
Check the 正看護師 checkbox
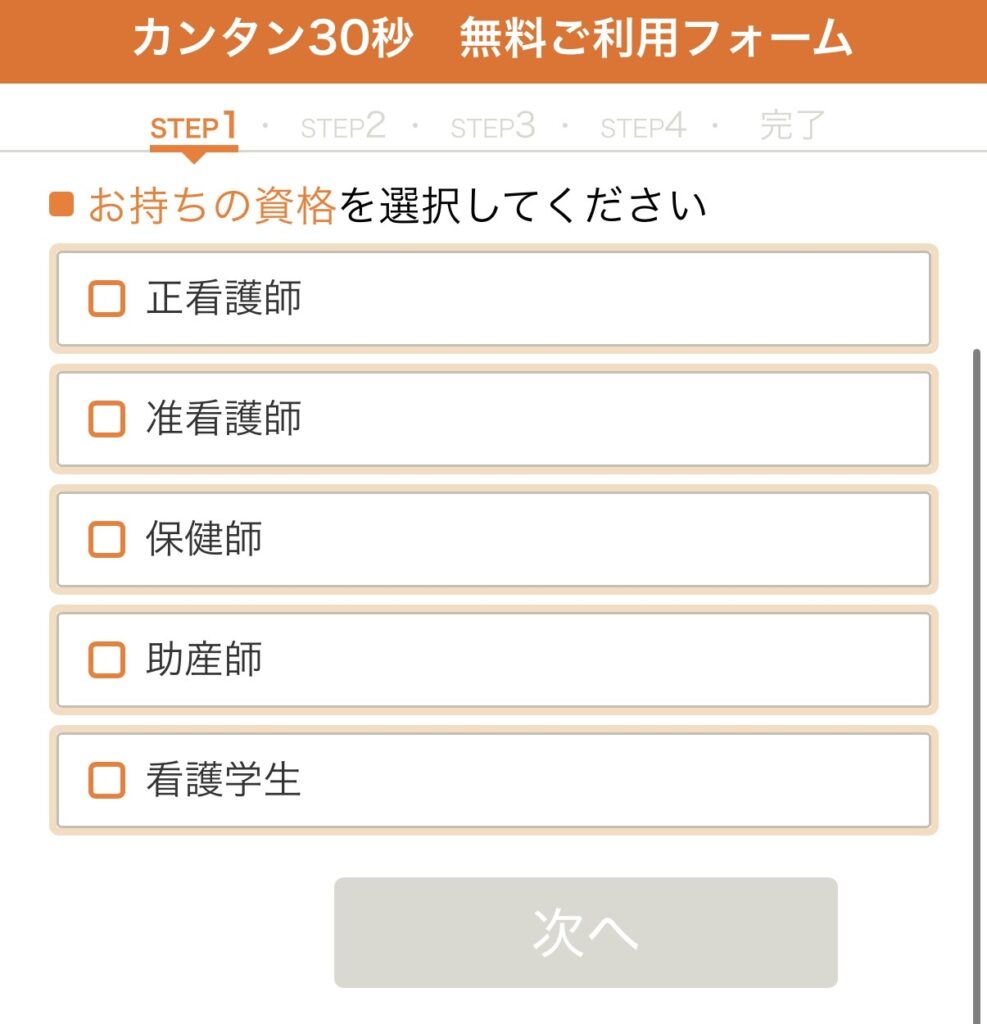click(107, 299)
